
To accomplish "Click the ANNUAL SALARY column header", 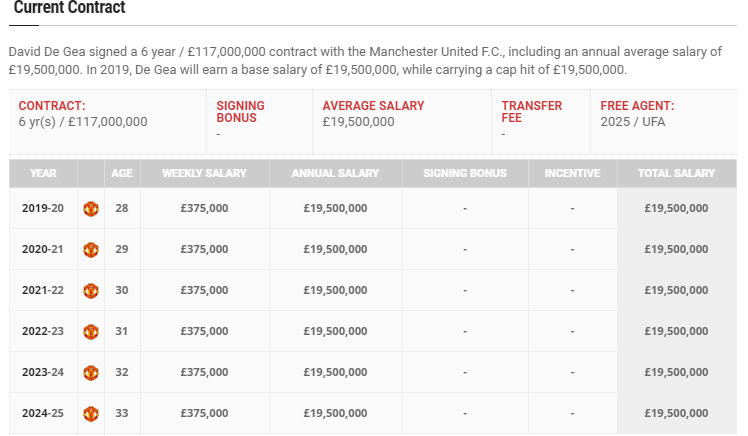I will 335,173.
